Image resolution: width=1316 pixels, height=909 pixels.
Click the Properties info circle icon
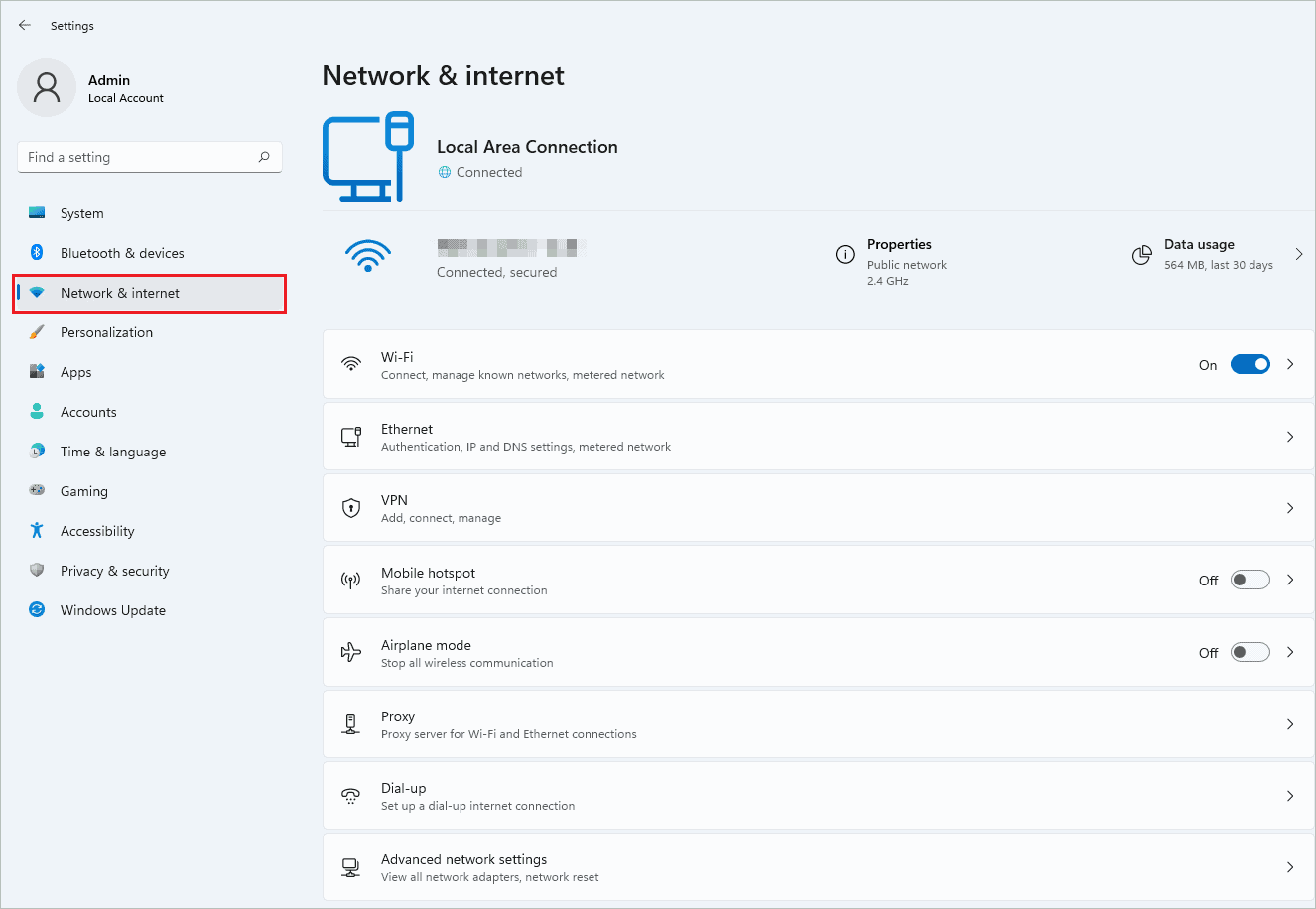click(845, 255)
